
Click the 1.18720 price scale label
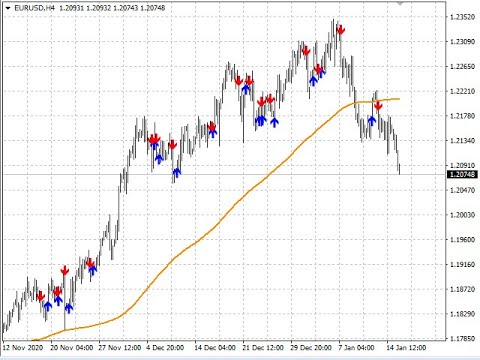point(462,289)
